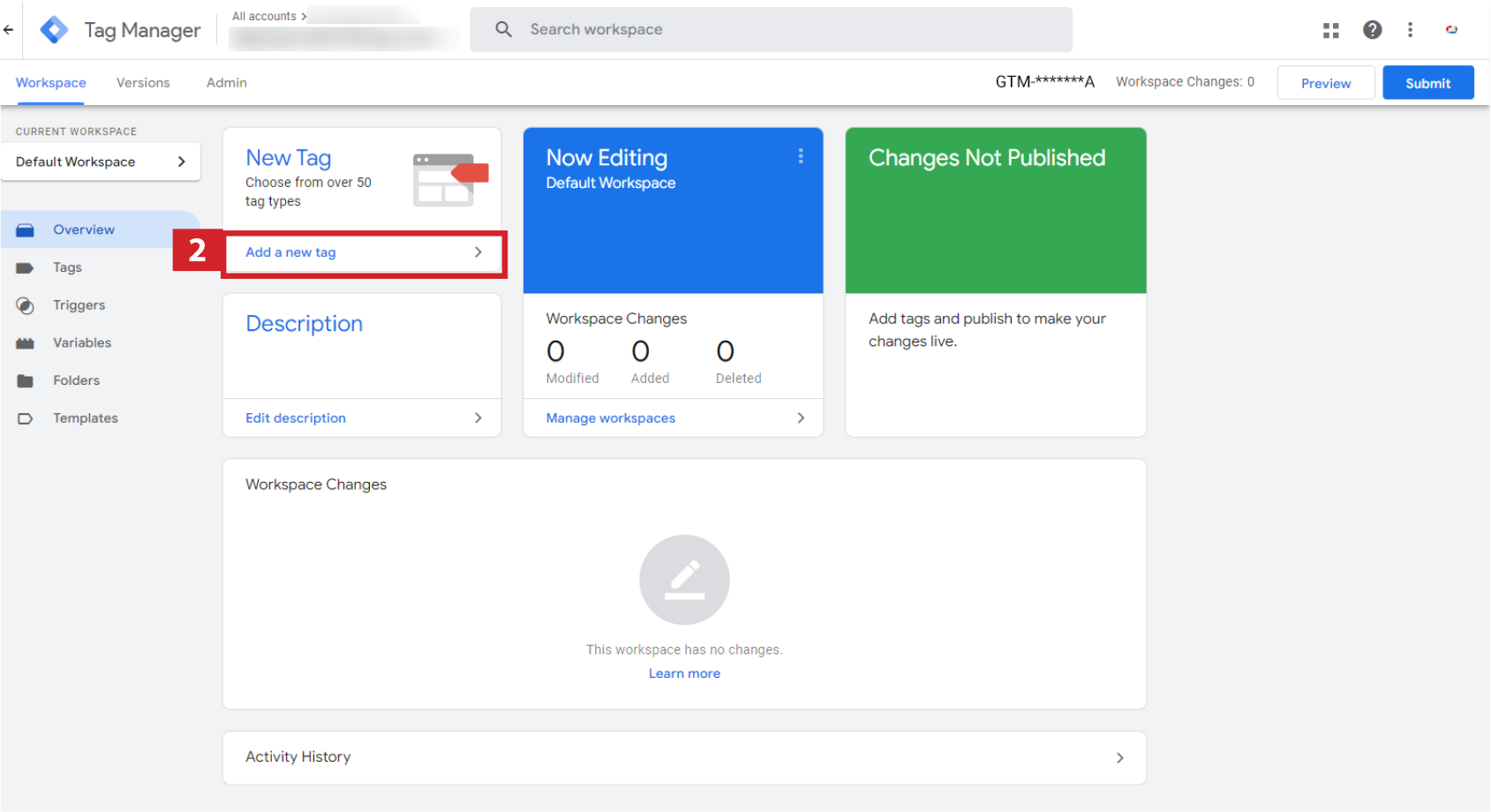Viewport: 1491px width, 812px height.
Task: Click the Add a new tag chevron
Action: click(x=478, y=252)
